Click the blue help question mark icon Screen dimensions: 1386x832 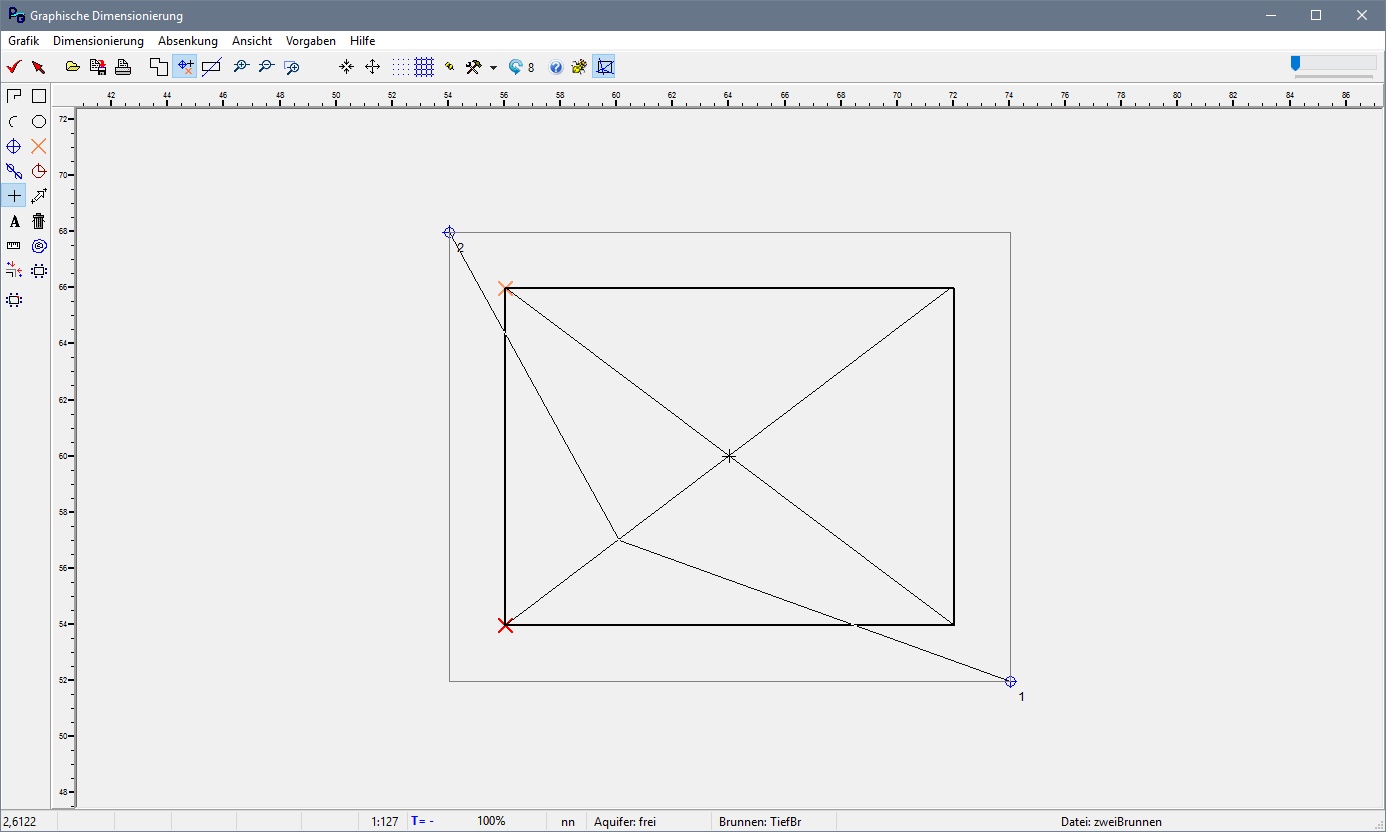[556, 67]
